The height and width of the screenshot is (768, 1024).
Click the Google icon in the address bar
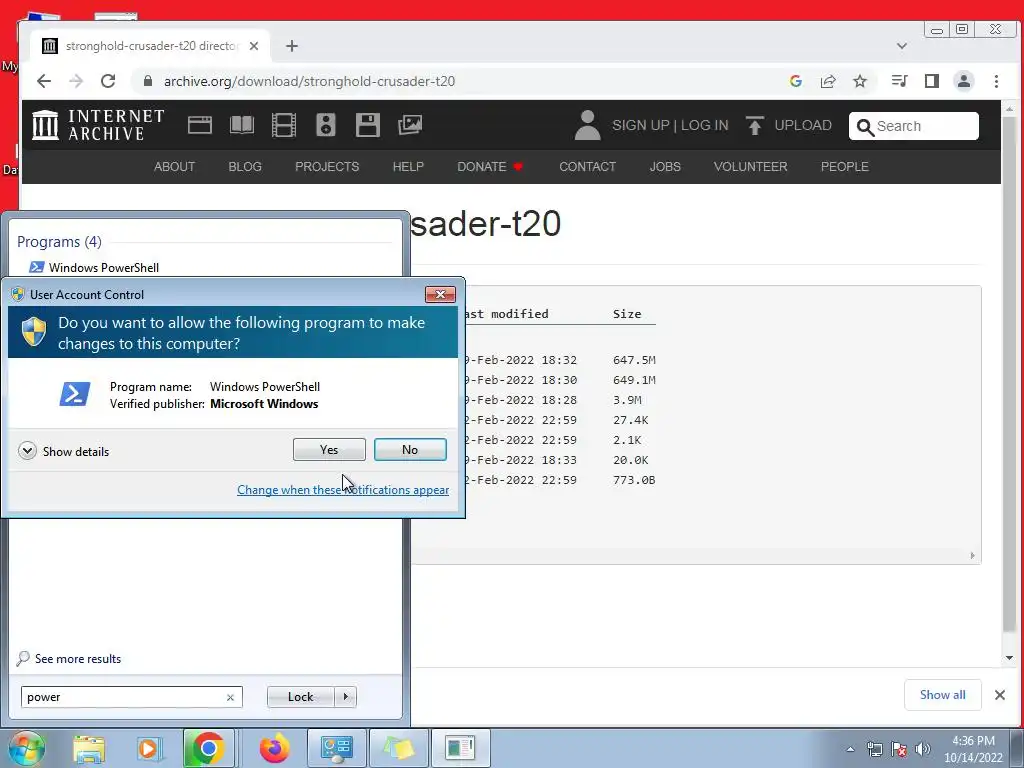(x=795, y=81)
